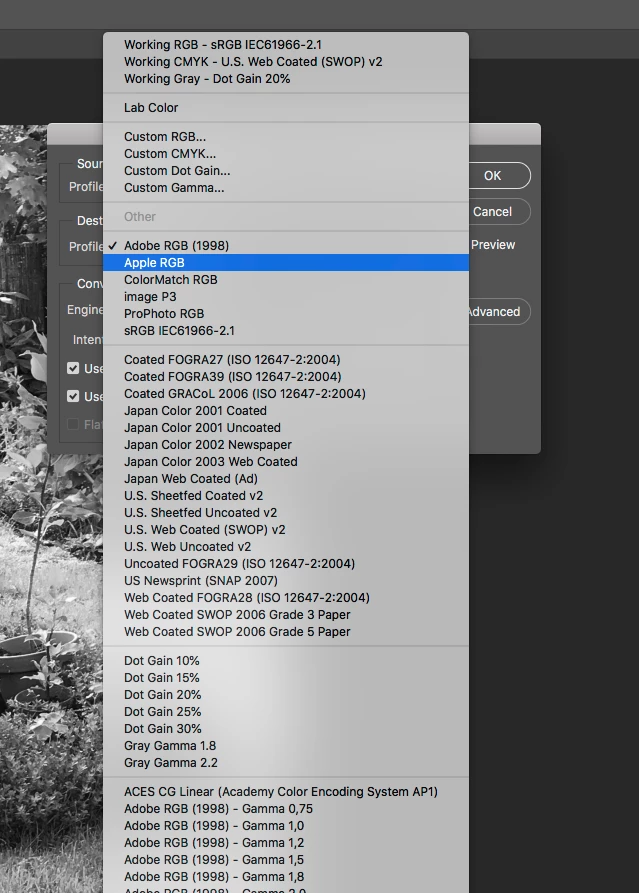
Task: Pick image P3 profile
Action: (x=286, y=297)
